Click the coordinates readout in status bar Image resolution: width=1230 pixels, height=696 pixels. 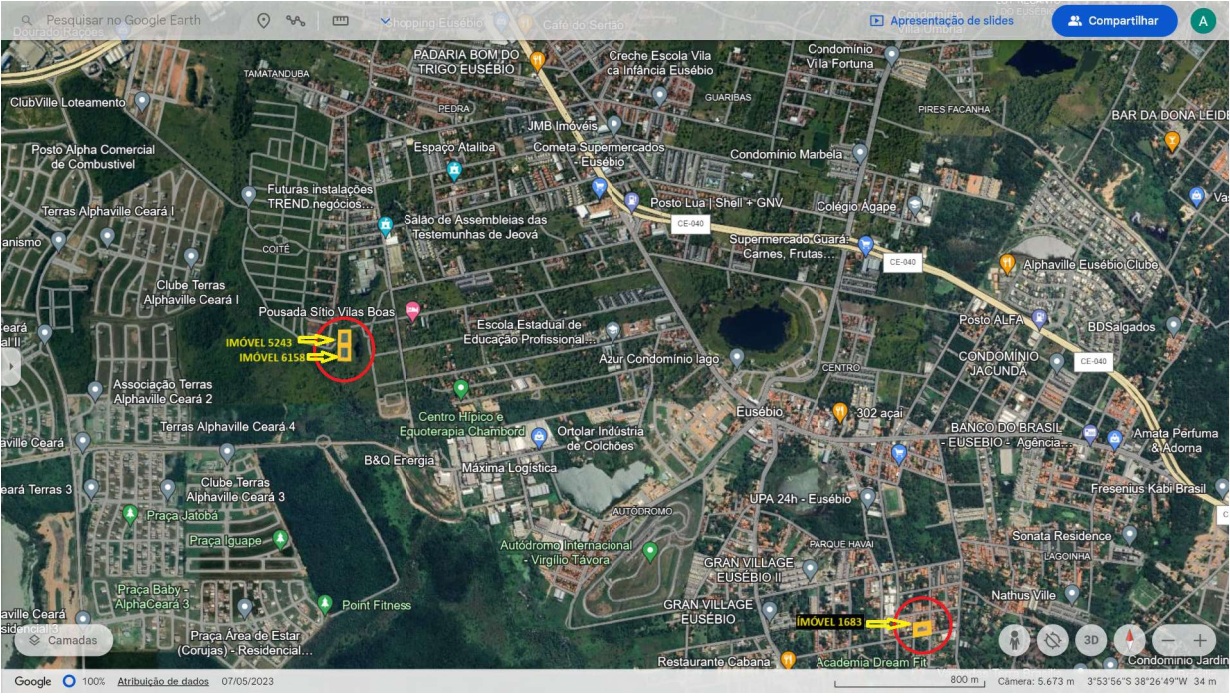click(x=1135, y=681)
